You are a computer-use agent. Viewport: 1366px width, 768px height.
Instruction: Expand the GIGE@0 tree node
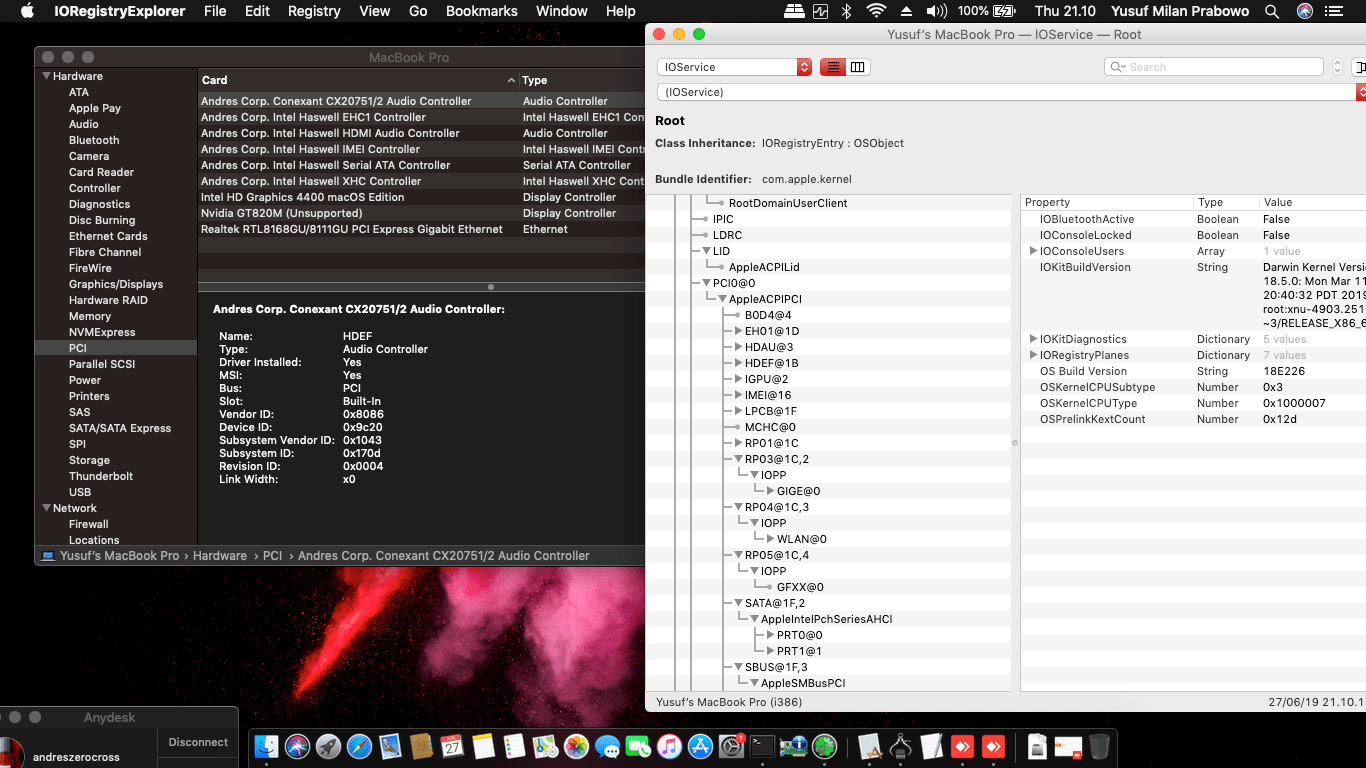pyautogui.click(x=770, y=491)
